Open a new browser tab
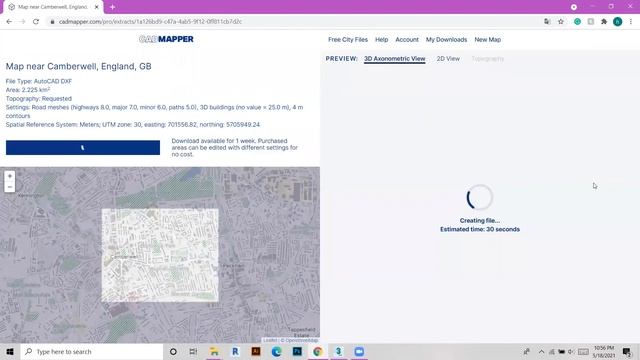The height and width of the screenshot is (360, 640). click(112, 7)
